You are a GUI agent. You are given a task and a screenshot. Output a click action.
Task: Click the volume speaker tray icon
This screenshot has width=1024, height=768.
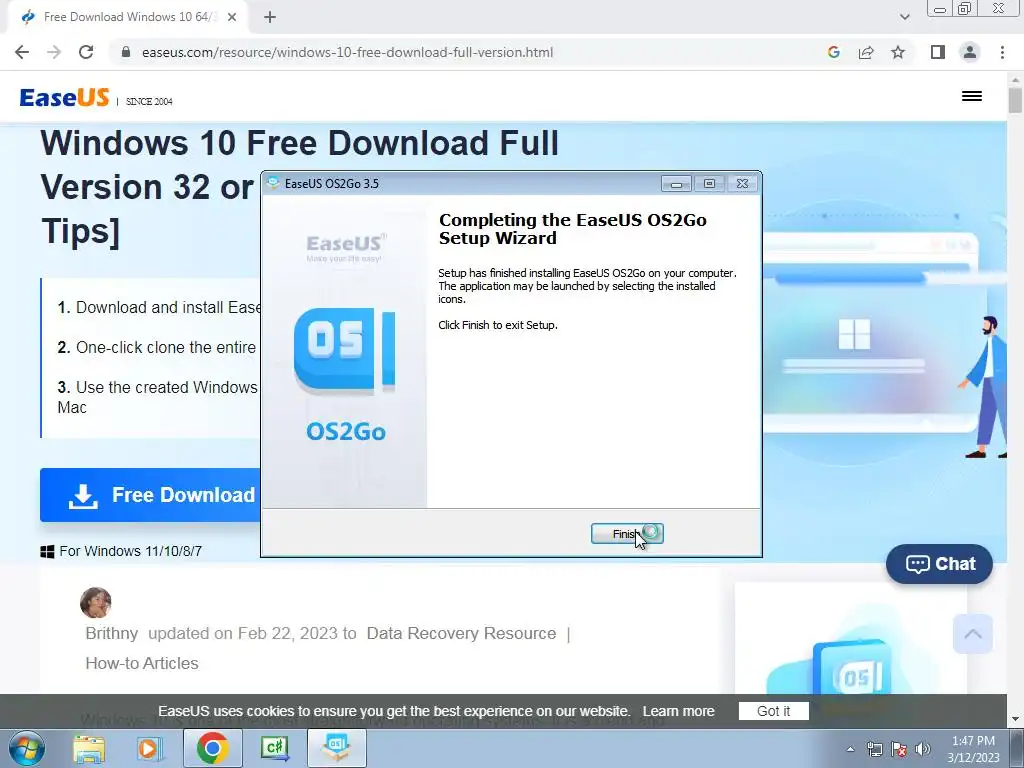(x=923, y=749)
